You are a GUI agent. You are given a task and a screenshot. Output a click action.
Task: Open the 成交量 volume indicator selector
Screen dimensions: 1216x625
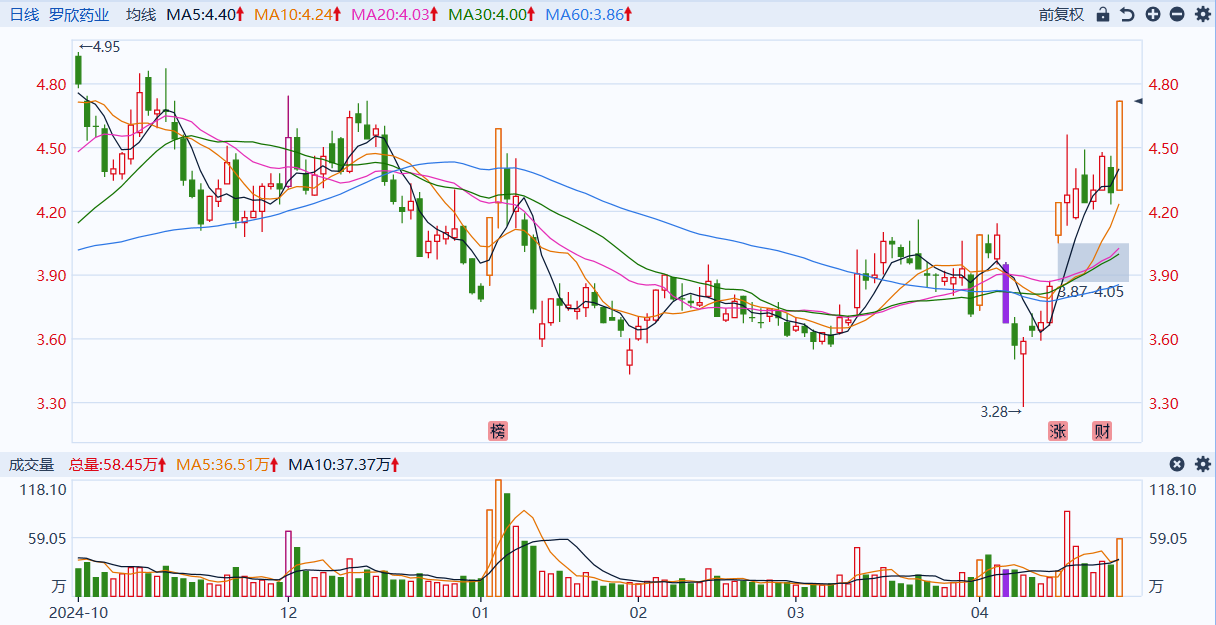[x=32, y=464]
